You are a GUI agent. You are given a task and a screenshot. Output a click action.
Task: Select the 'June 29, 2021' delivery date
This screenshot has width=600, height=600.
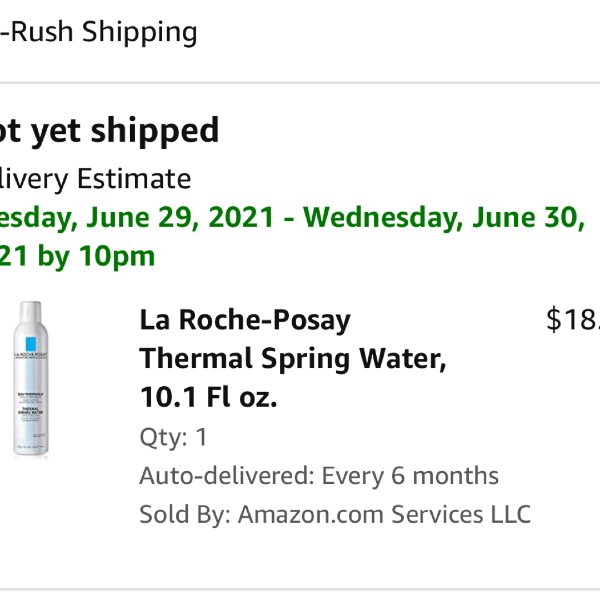pyautogui.click(x=180, y=217)
